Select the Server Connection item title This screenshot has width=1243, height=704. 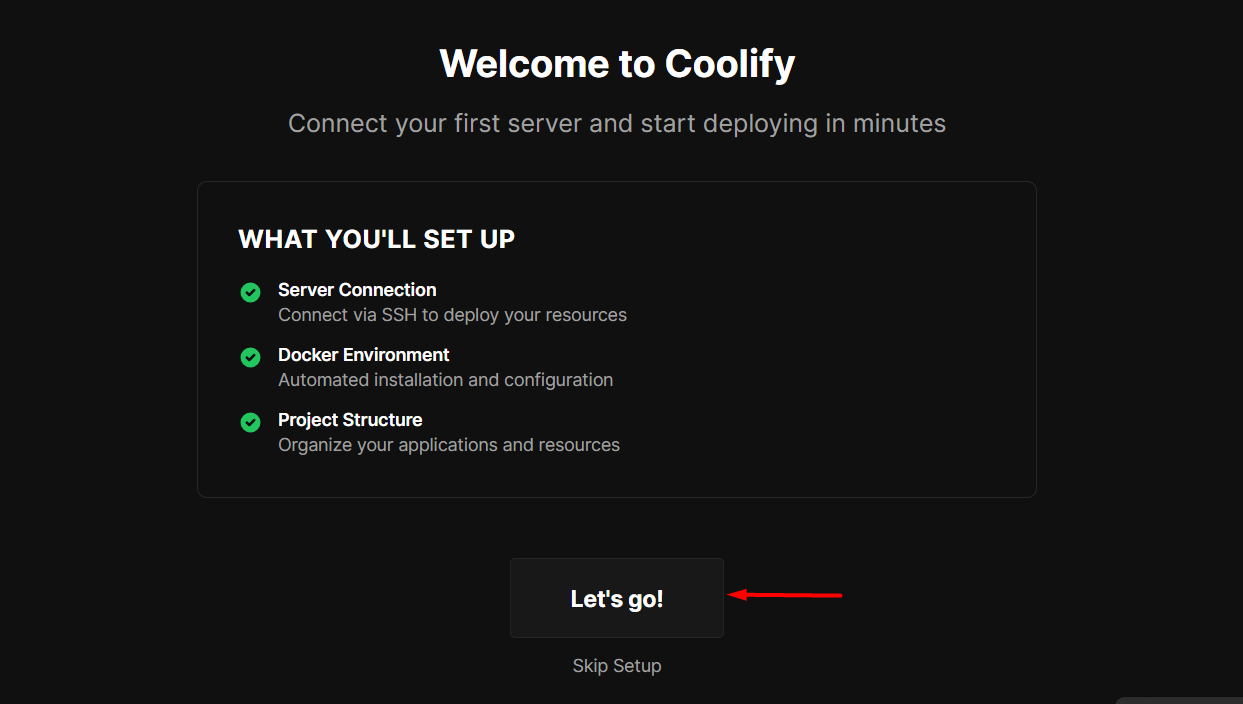(x=357, y=290)
